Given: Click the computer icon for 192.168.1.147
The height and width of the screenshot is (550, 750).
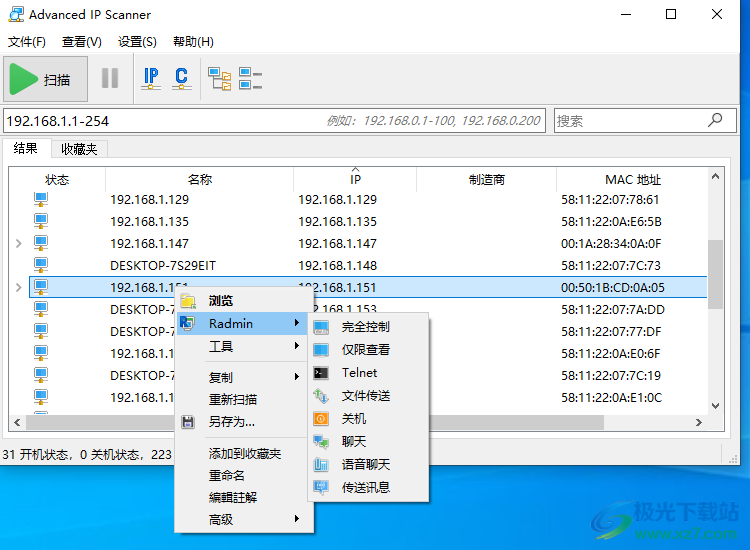Looking at the screenshot, I should [x=41, y=243].
